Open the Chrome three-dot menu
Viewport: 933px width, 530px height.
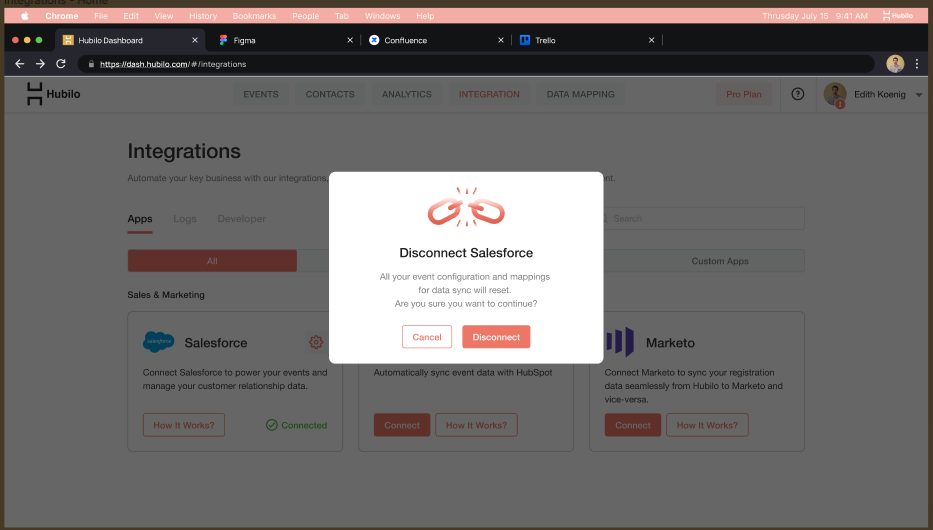(x=917, y=64)
